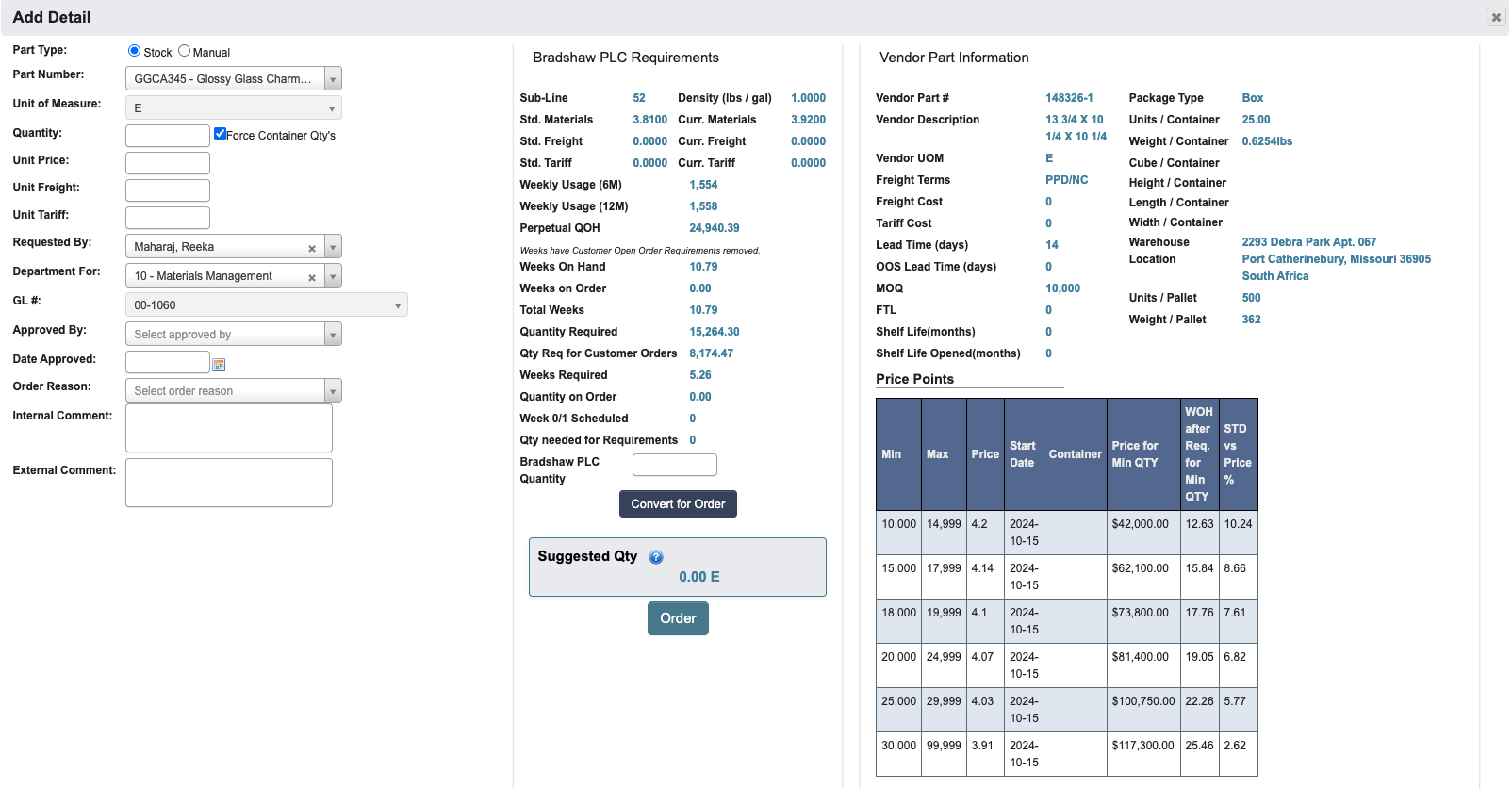Click the Freight Terms value PPD/NC
This screenshot has height=789, width=1512.
pos(1067,180)
